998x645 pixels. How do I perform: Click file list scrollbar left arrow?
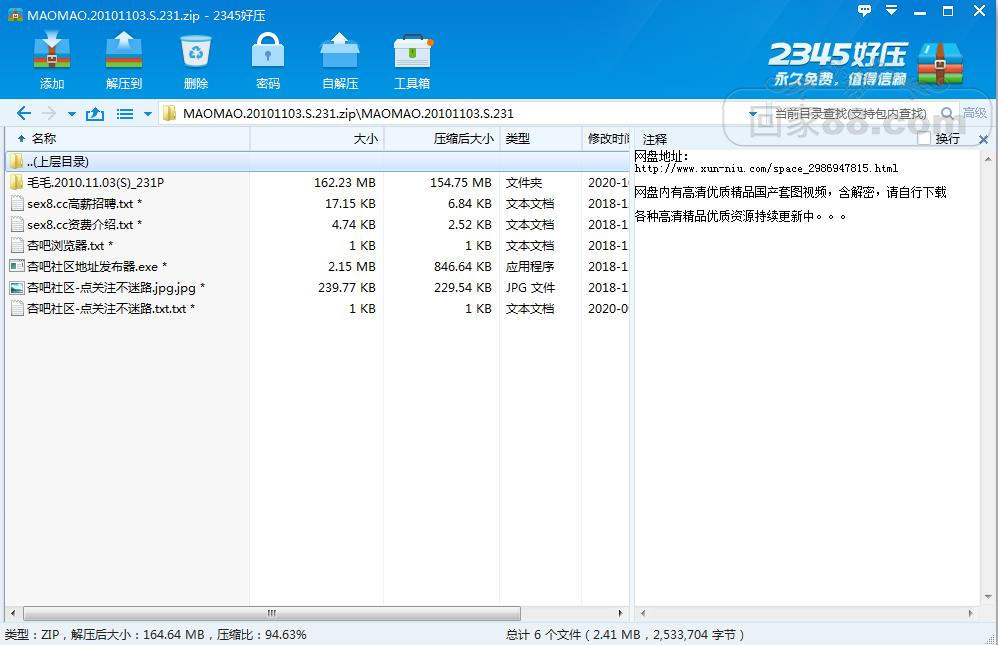click(x=13, y=614)
